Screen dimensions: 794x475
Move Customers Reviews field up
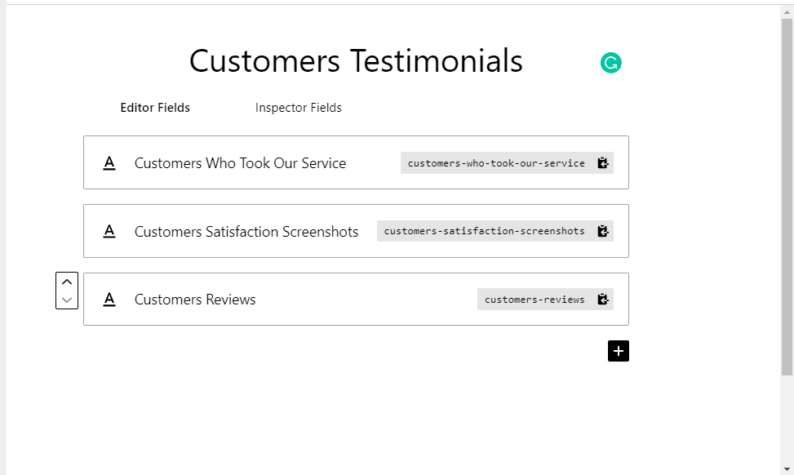click(x=67, y=282)
